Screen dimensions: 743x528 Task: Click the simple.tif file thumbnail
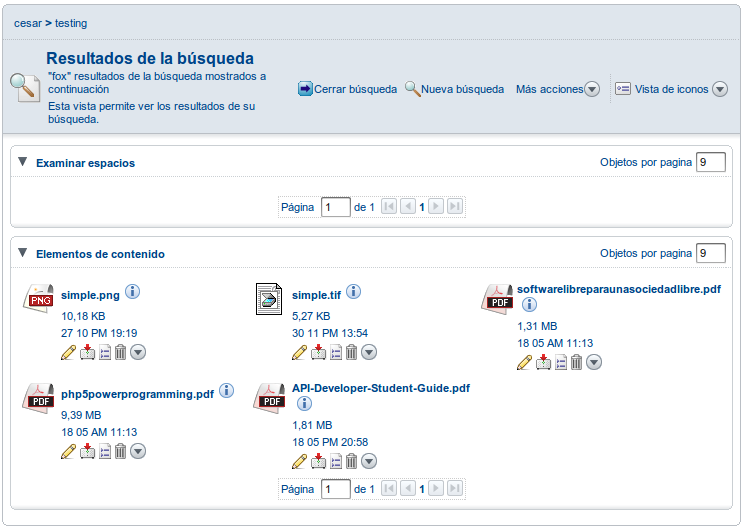(x=269, y=299)
